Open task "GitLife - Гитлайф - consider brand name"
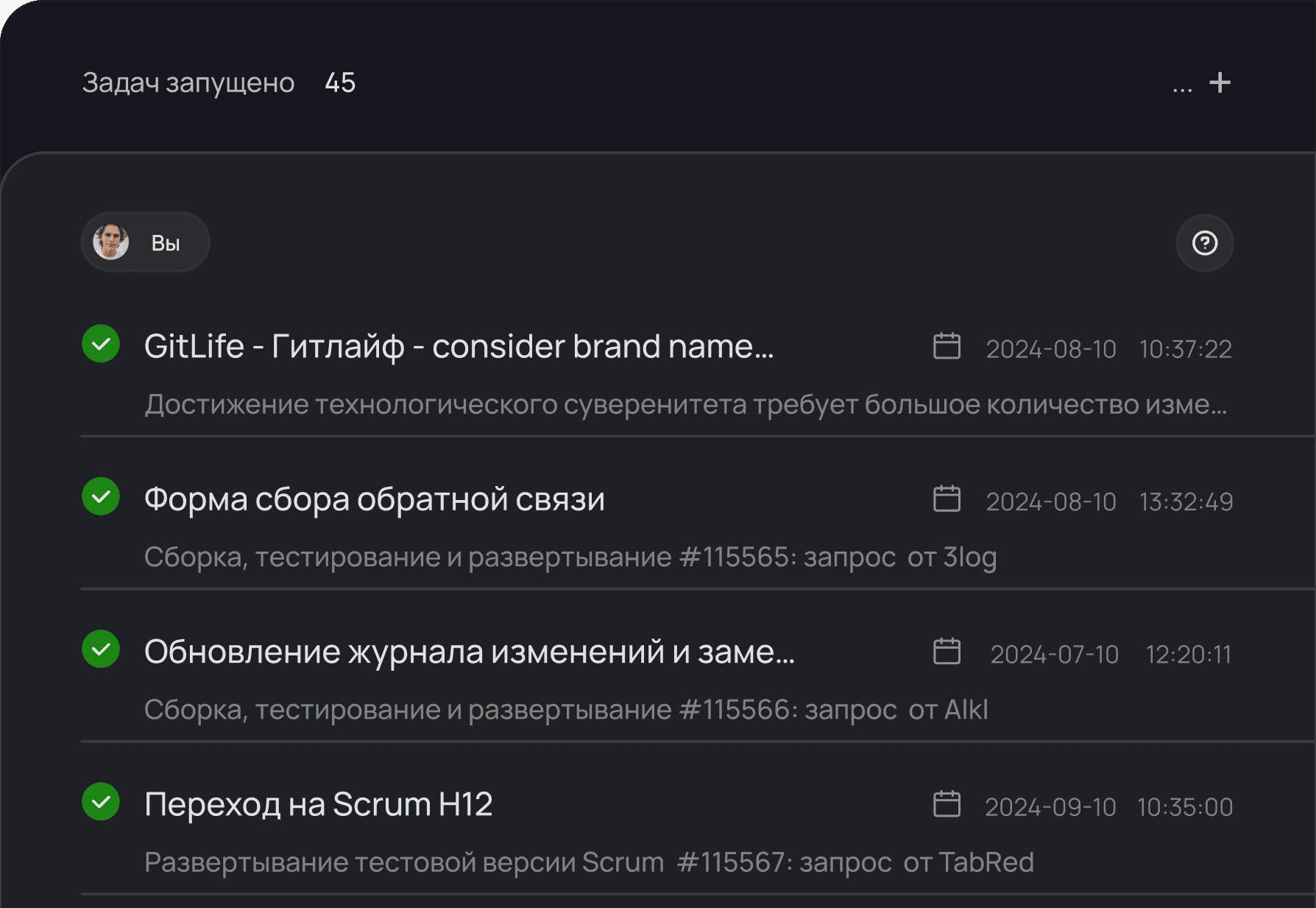Image resolution: width=1316 pixels, height=908 pixels. pos(459,346)
